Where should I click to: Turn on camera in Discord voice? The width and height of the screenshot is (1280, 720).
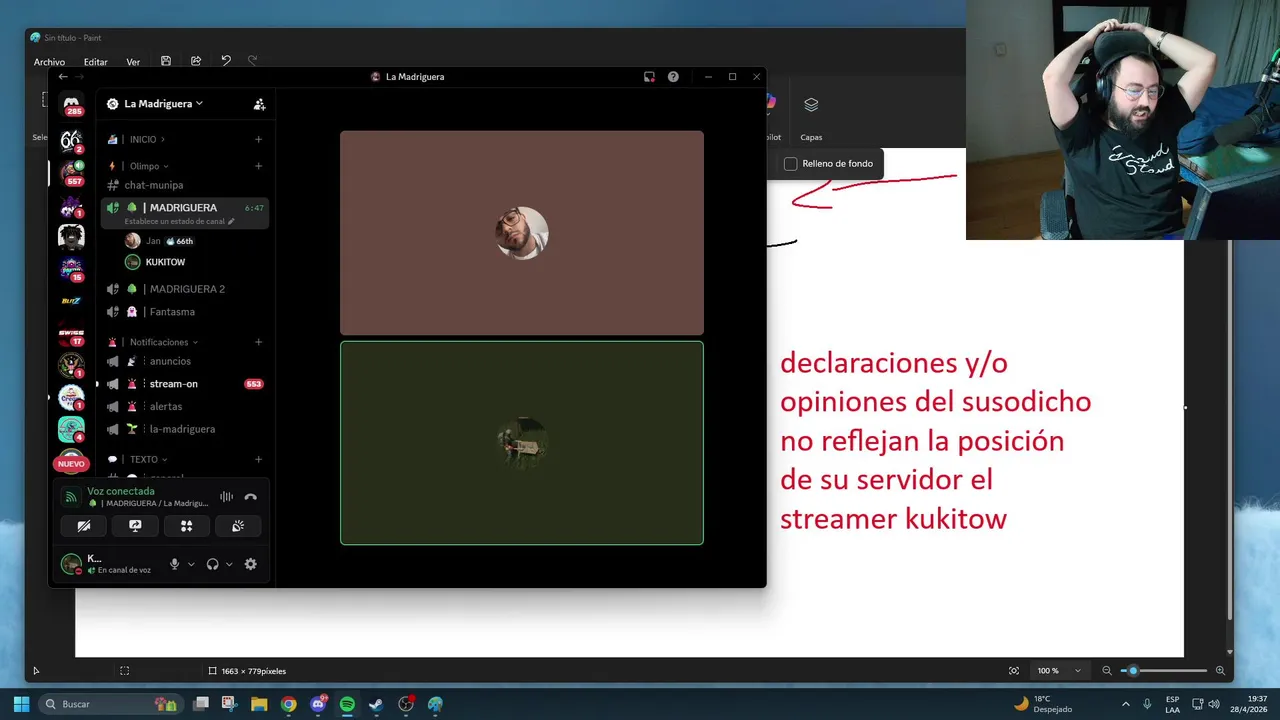[84, 526]
